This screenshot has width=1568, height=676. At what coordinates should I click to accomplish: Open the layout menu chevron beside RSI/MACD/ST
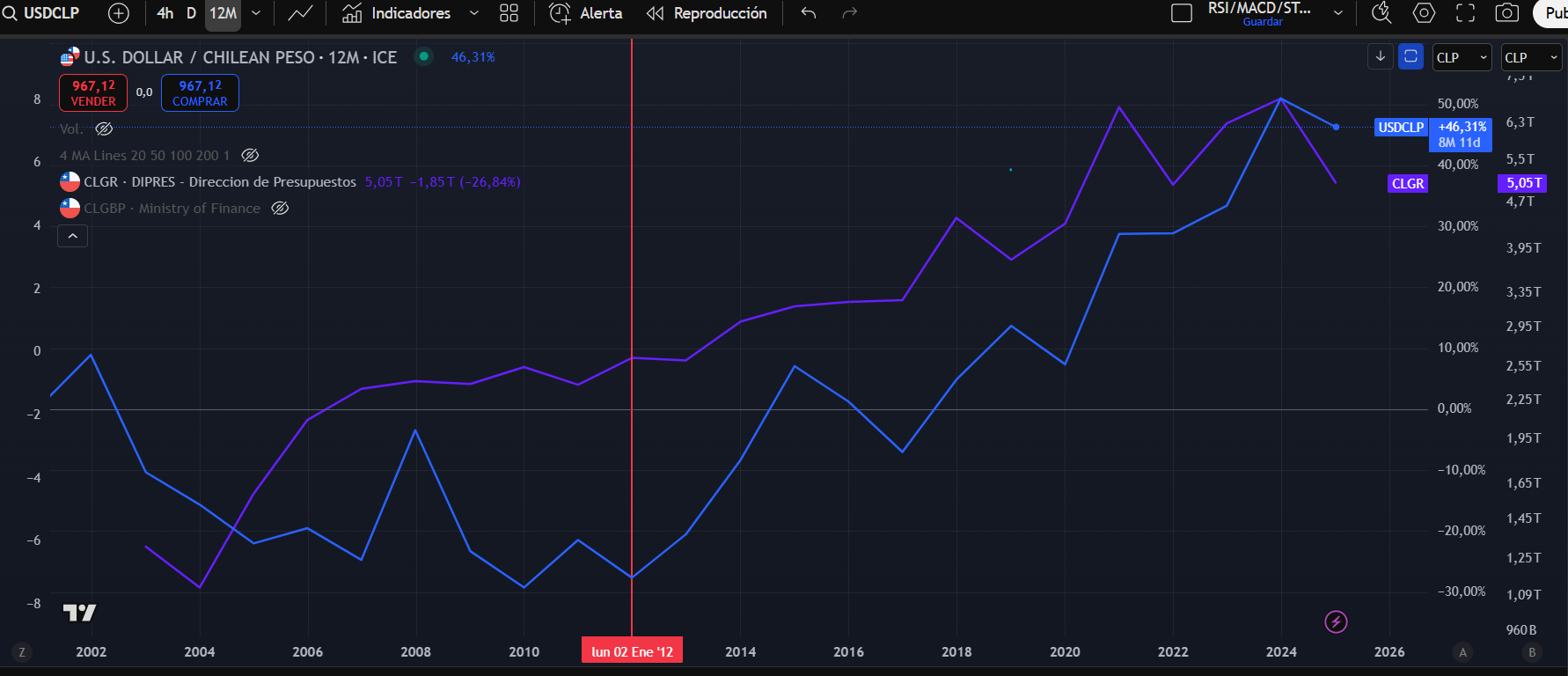pos(1338,13)
